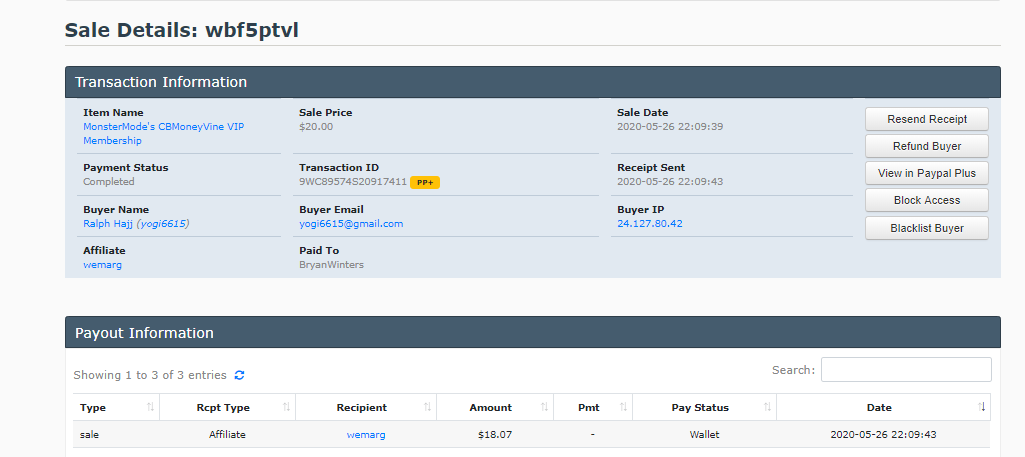1025x457 pixels.
Task: Focus the payout Search input field
Action: pyautogui.click(x=906, y=369)
